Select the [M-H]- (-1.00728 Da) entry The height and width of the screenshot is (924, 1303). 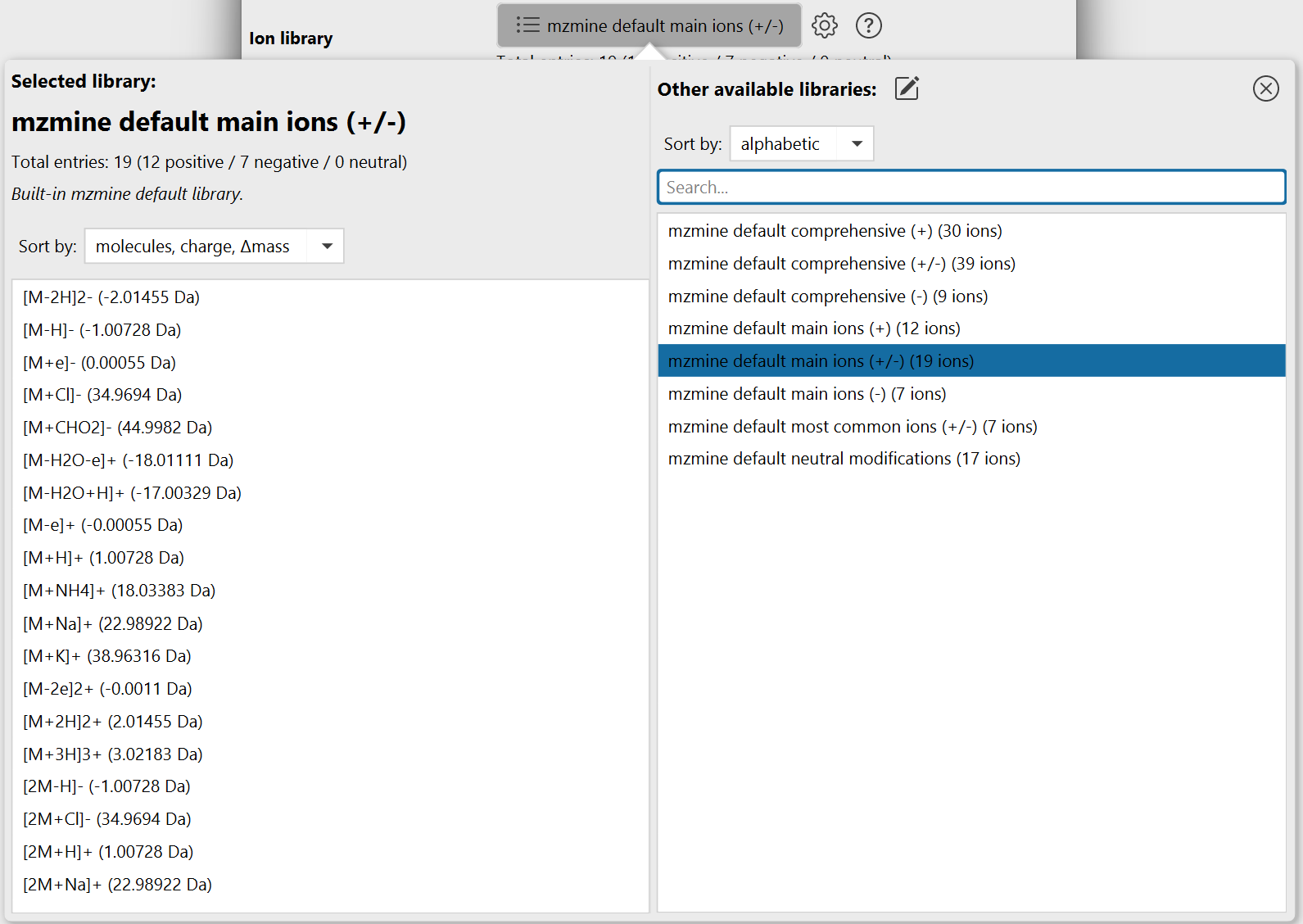tap(331, 330)
